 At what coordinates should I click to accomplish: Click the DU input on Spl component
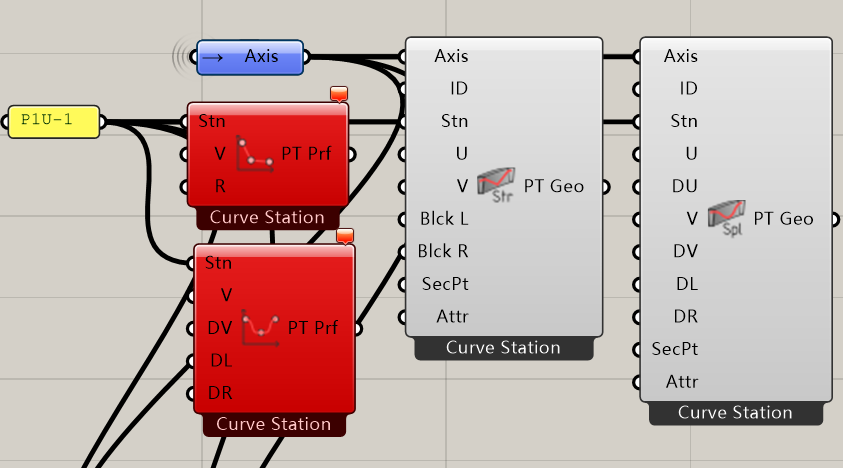click(x=683, y=186)
